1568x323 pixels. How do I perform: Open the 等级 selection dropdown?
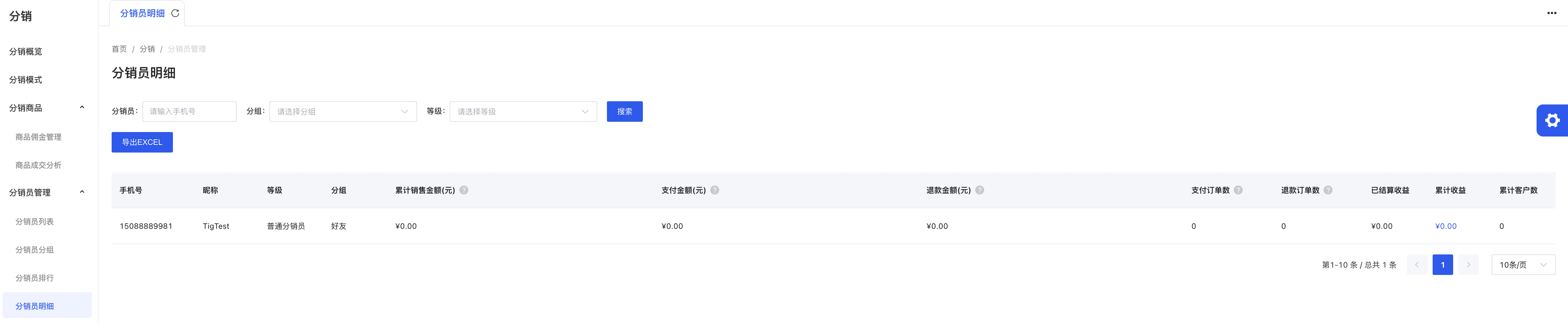[x=524, y=111]
